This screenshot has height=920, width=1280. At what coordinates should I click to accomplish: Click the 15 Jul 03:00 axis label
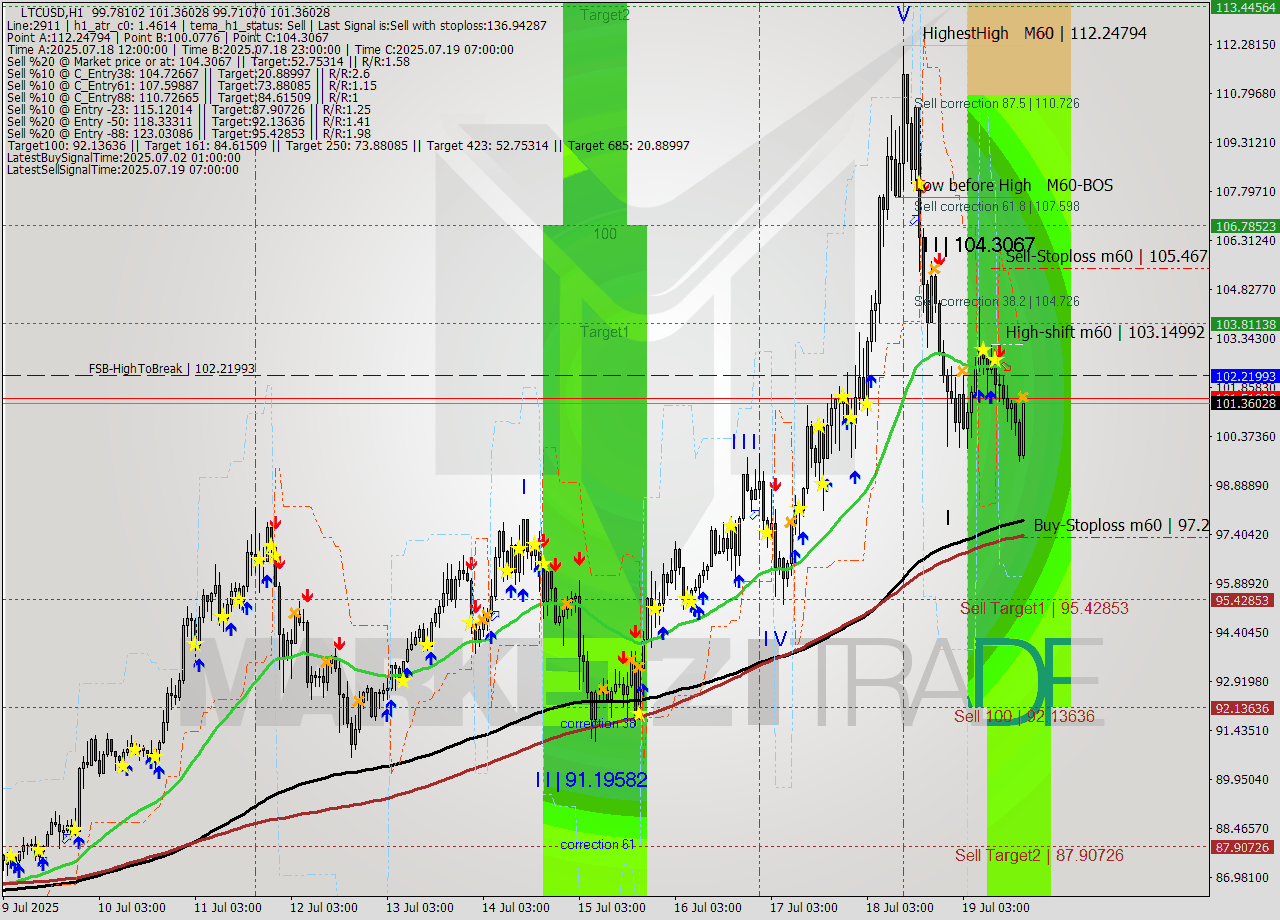(610, 908)
